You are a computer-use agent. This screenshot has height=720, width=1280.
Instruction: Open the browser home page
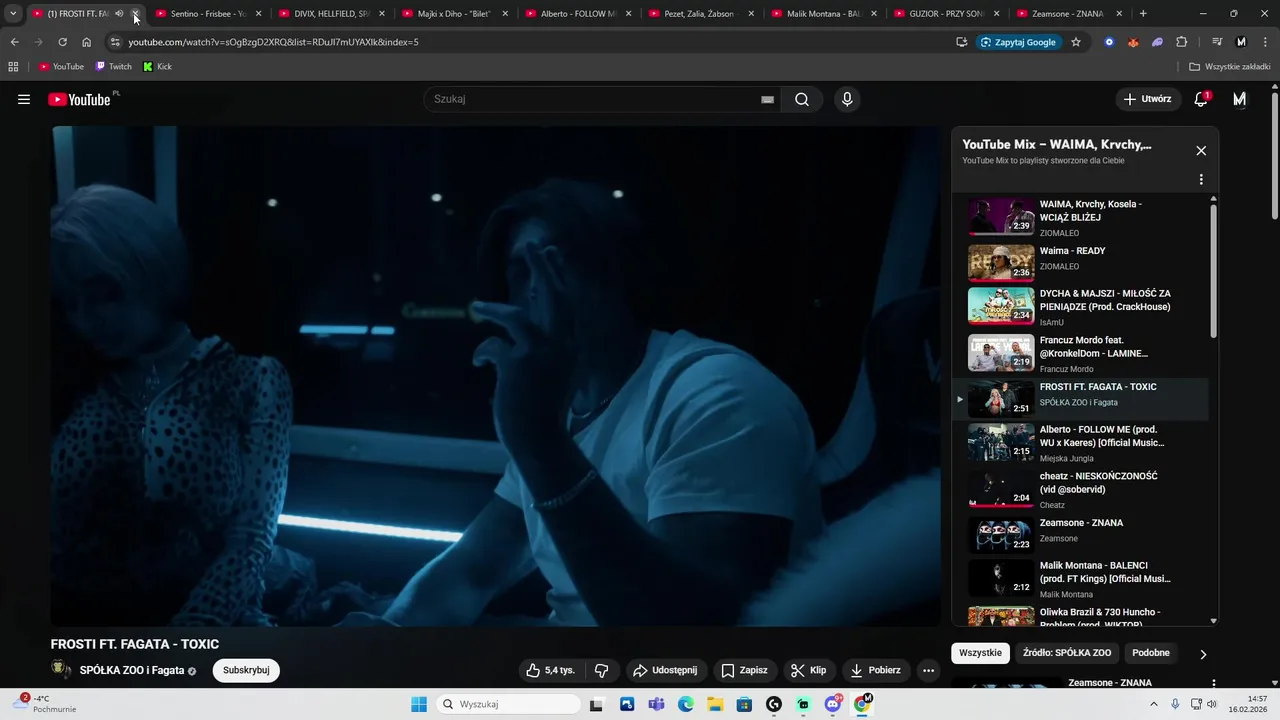pyautogui.click(x=87, y=42)
